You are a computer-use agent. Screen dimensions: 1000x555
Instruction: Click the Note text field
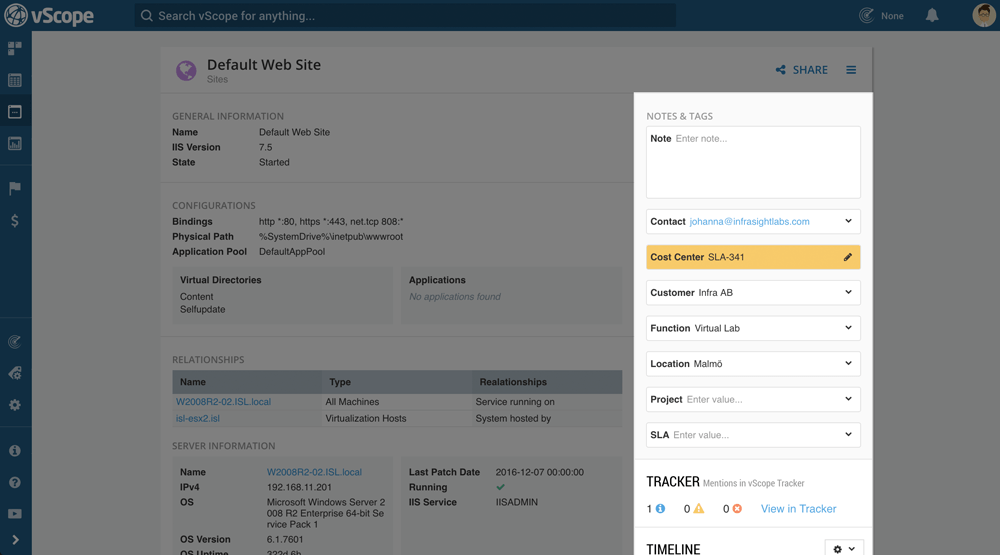(x=753, y=162)
